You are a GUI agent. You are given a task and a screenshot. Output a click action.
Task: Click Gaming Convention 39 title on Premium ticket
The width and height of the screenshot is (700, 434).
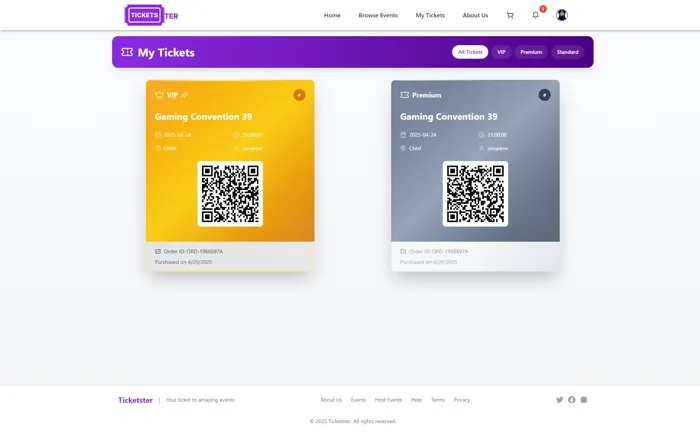449,117
